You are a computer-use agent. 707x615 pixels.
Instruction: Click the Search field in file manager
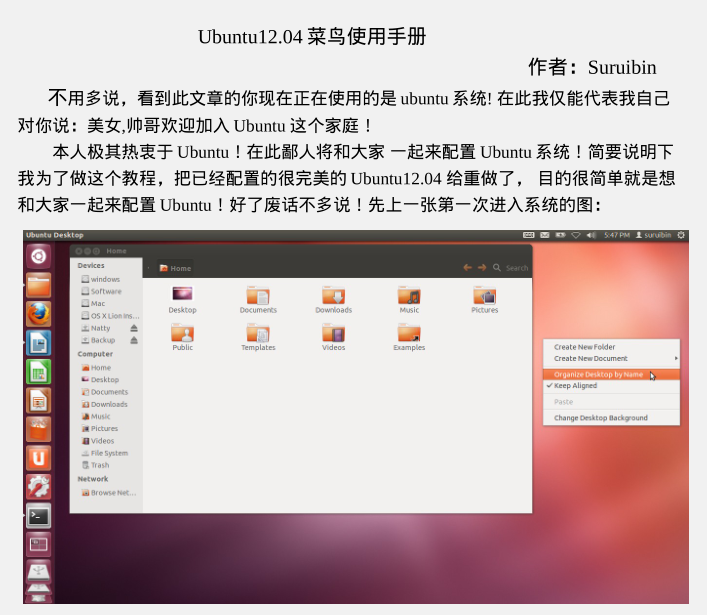517,268
